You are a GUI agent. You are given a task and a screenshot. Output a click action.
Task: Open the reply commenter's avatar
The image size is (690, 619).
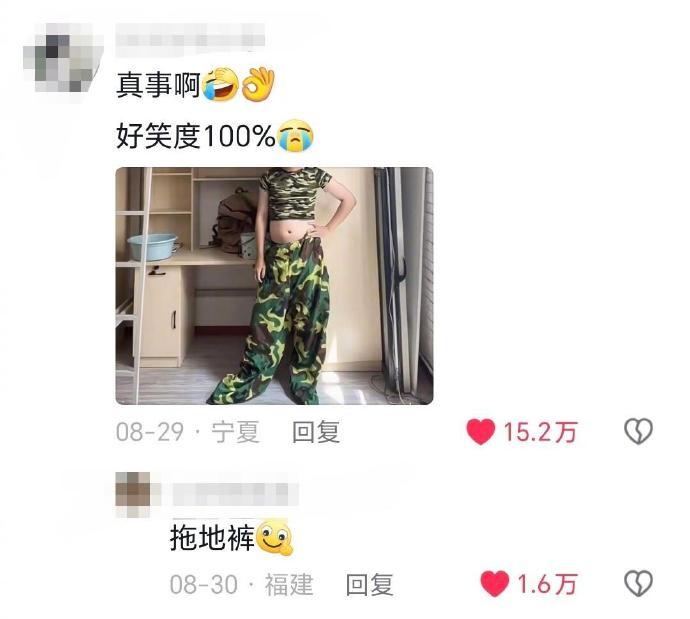(x=133, y=494)
